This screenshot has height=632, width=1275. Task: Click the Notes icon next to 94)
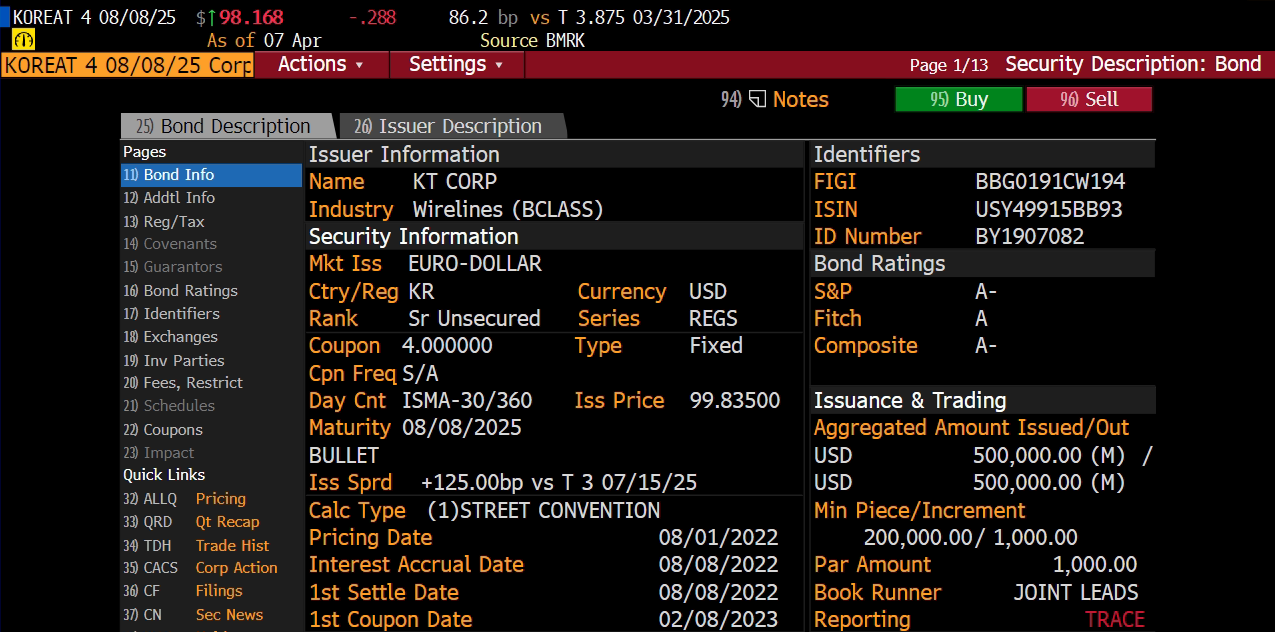click(757, 99)
